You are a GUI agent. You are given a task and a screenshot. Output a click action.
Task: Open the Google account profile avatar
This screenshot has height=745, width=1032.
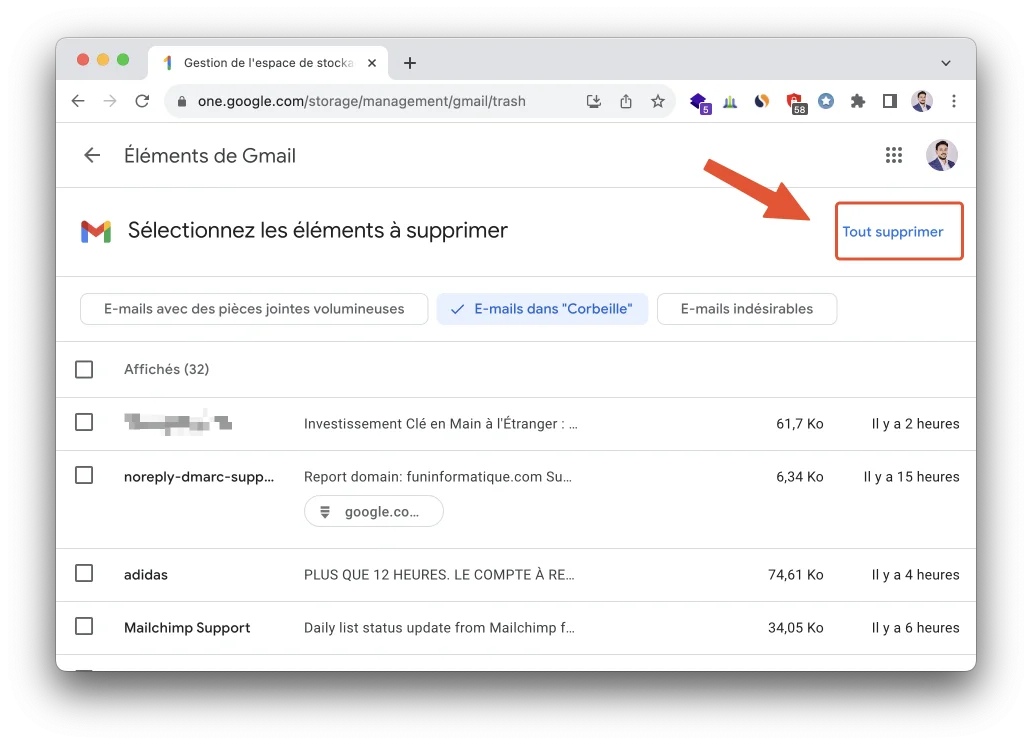tap(941, 155)
